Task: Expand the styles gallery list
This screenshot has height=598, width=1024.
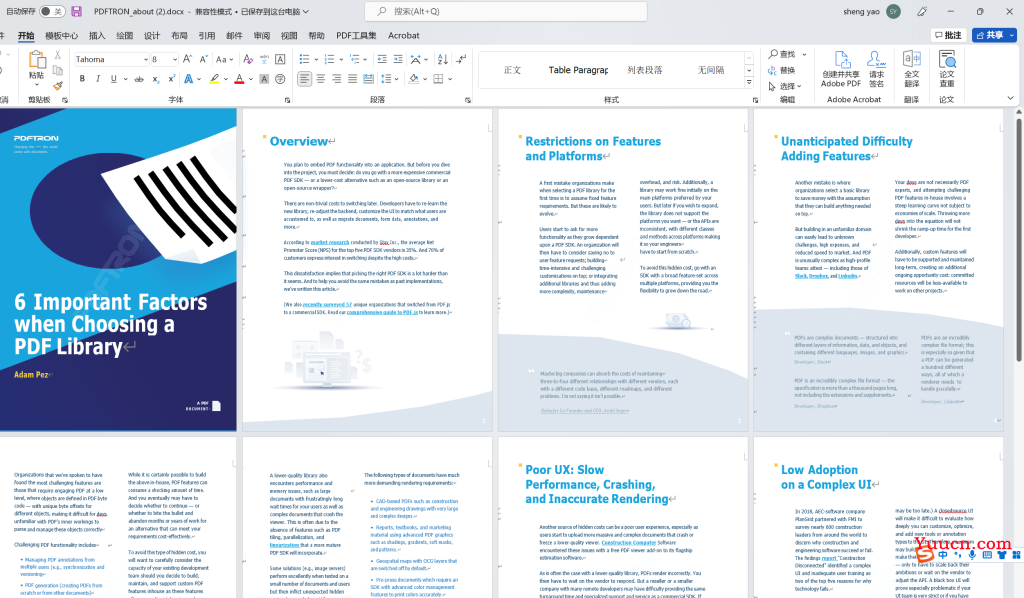Action: click(x=749, y=82)
